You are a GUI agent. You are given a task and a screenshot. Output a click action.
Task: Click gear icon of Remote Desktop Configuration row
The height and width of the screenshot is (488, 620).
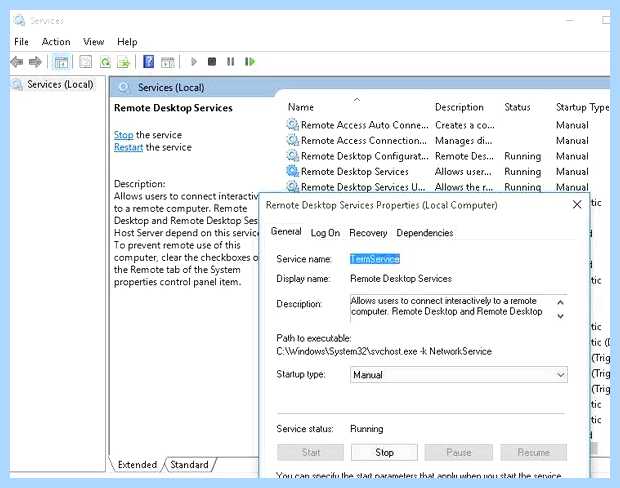click(293, 156)
